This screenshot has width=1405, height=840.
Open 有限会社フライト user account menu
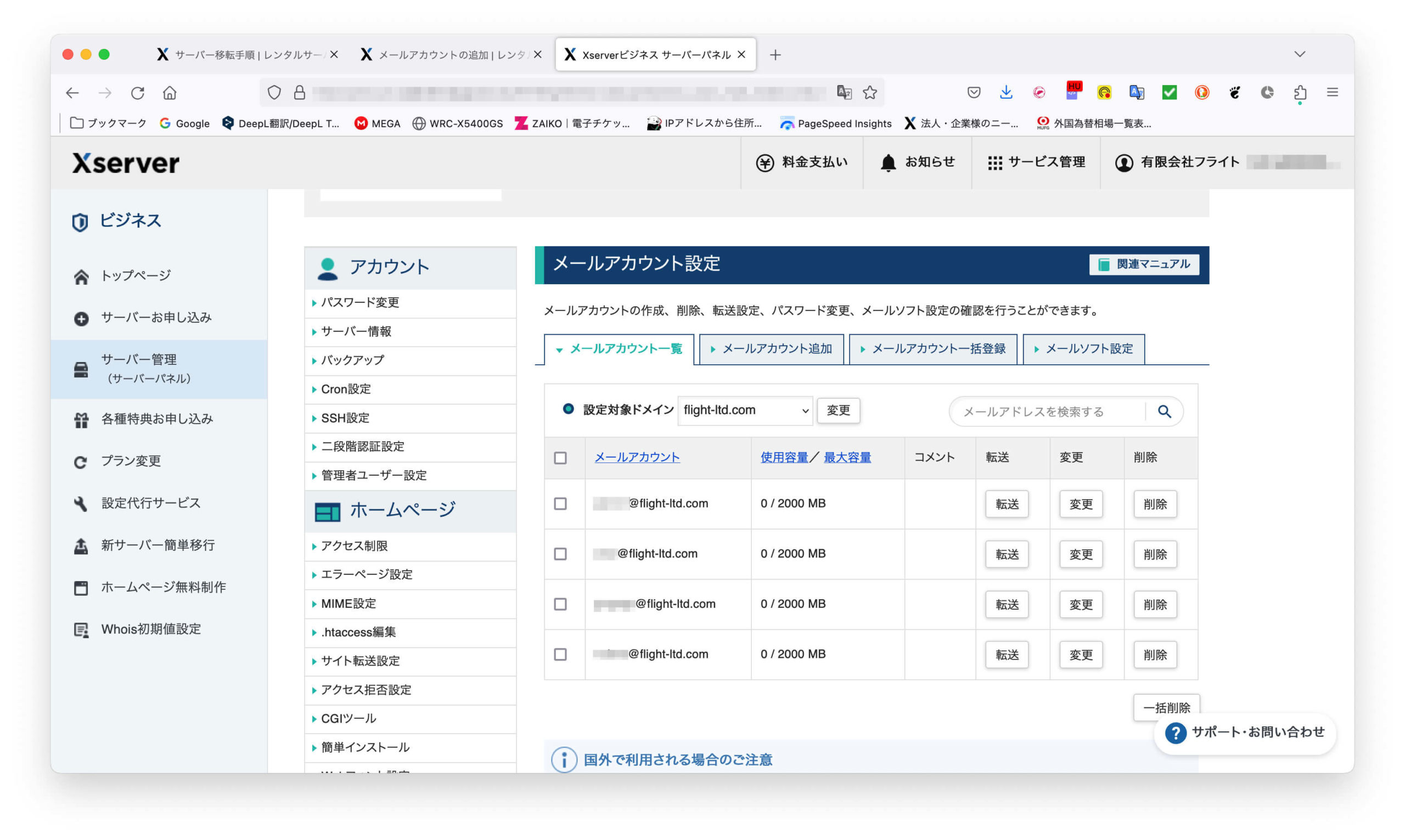pos(1177,162)
